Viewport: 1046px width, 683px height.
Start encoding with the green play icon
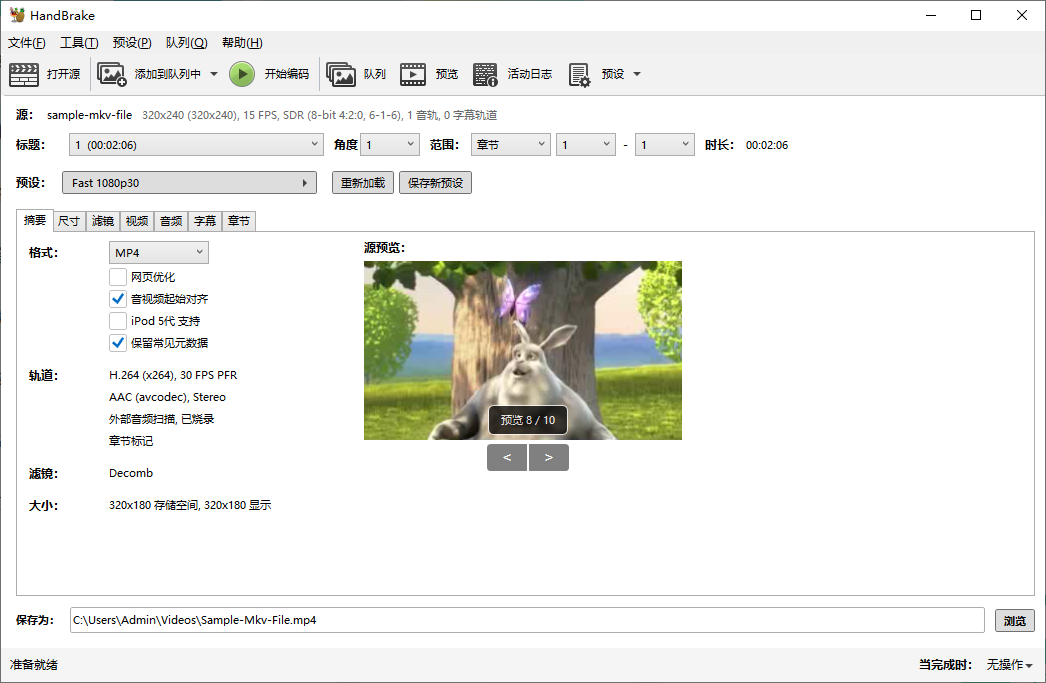click(x=241, y=73)
